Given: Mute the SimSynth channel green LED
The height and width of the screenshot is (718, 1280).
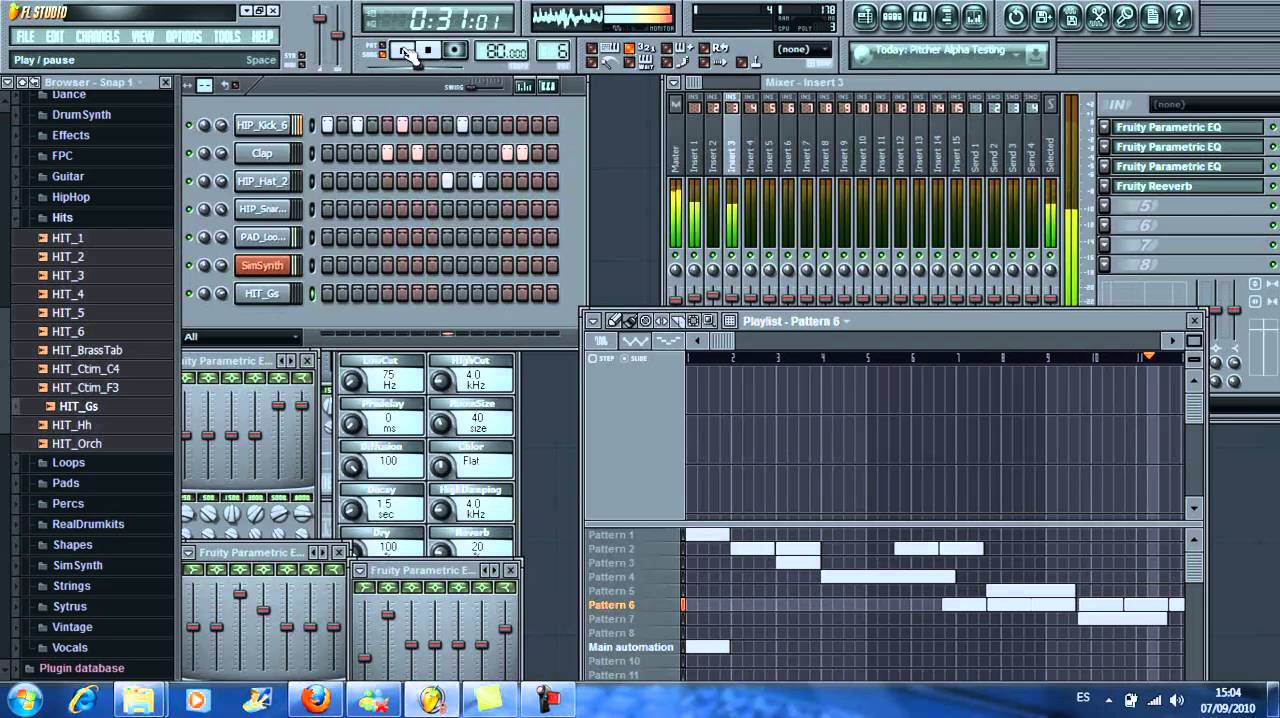Looking at the screenshot, I should click(x=188, y=265).
